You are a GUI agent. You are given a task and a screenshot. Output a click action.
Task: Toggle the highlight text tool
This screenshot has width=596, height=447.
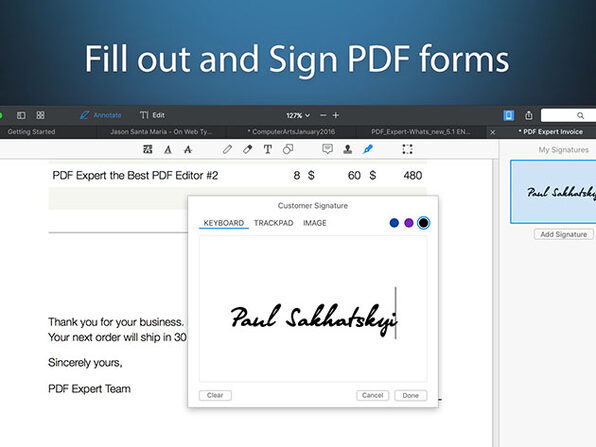147,149
